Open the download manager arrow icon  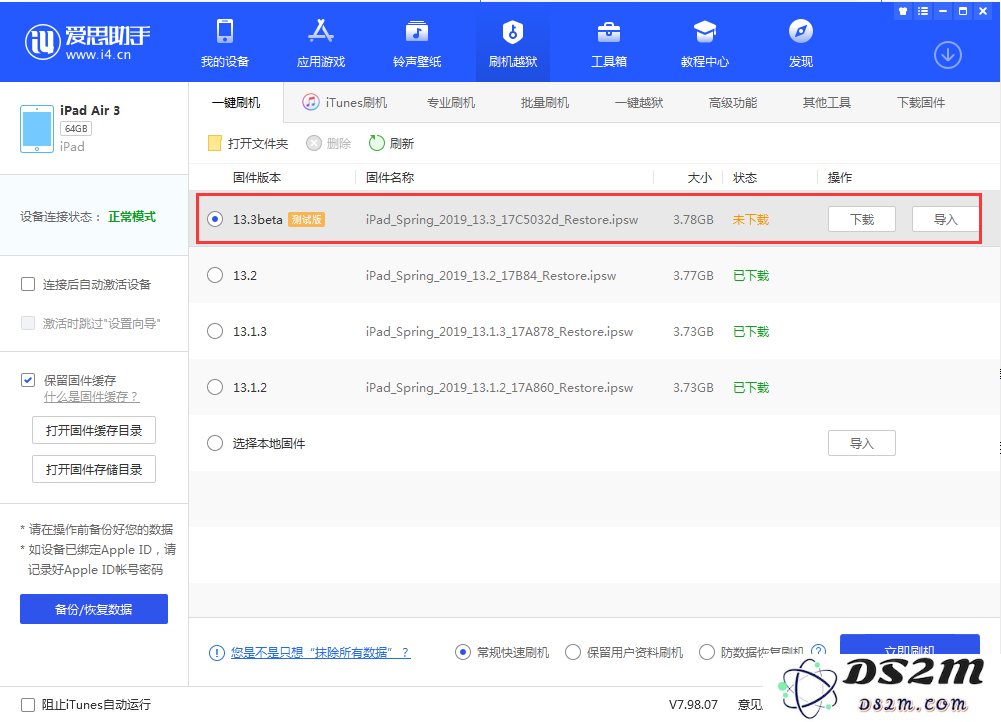tap(947, 55)
